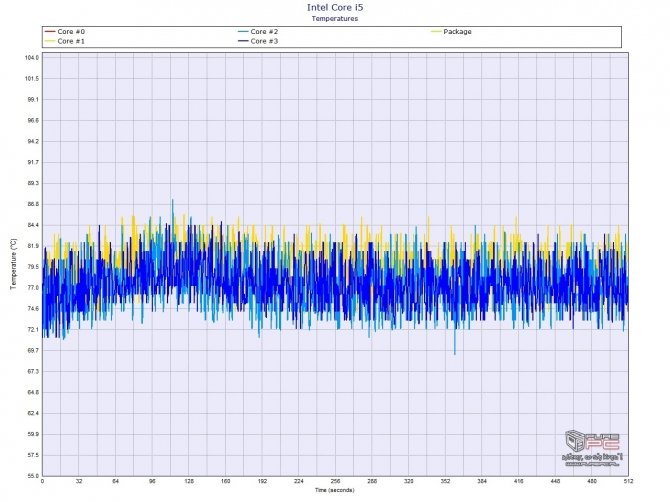Click the Temperatures subtitle
Image resolution: width=670 pixels, height=502 pixels.
335,19
